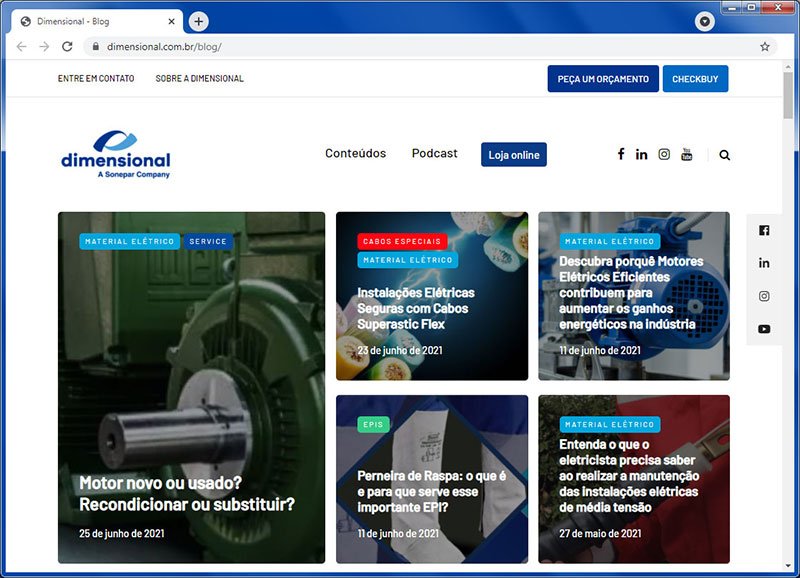This screenshot has width=800, height=578.
Task: Click the search magnifier icon in header
Action: click(x=725, y=155)
